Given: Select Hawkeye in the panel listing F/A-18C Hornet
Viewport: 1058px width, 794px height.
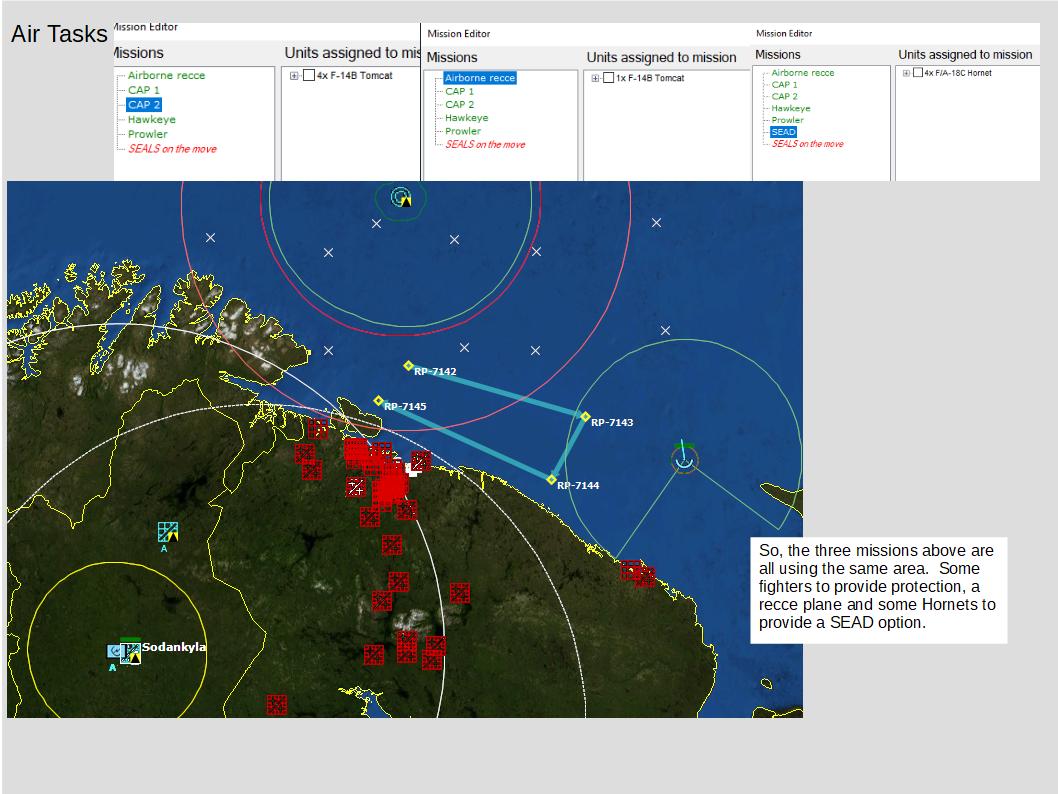Looking at the screenshot, I should 791,109.
